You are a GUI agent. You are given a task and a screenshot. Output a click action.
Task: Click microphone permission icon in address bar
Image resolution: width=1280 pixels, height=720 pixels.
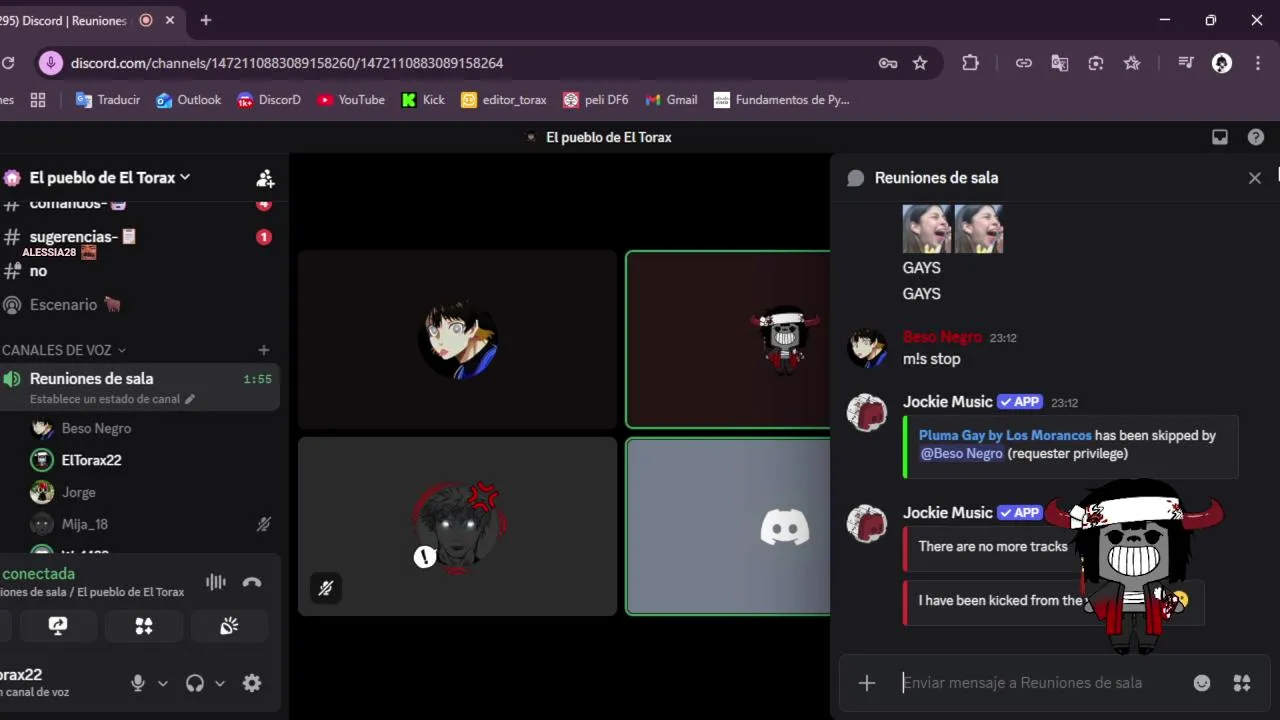click(x=51, y=63)
